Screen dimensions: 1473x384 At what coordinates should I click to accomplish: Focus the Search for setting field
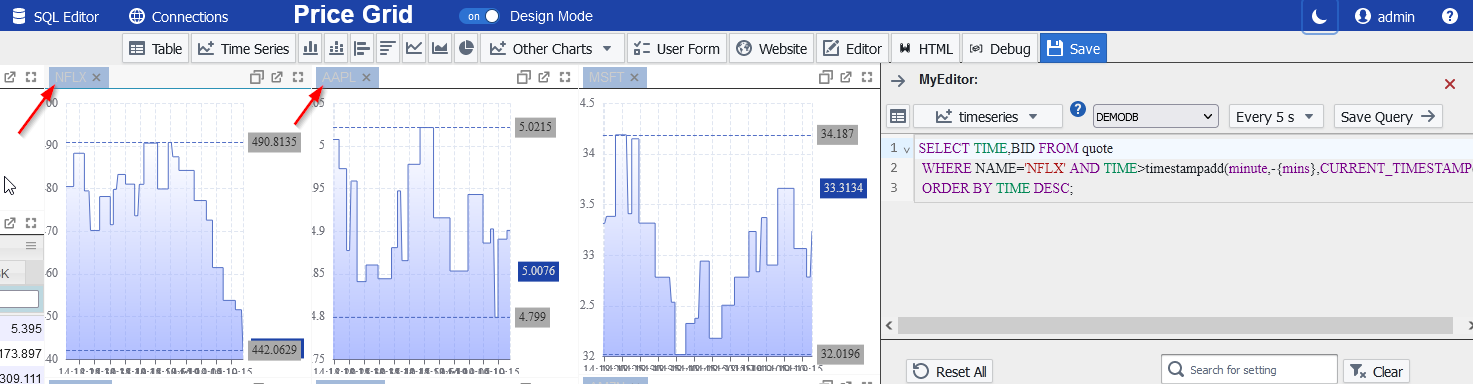[1249, 370]
